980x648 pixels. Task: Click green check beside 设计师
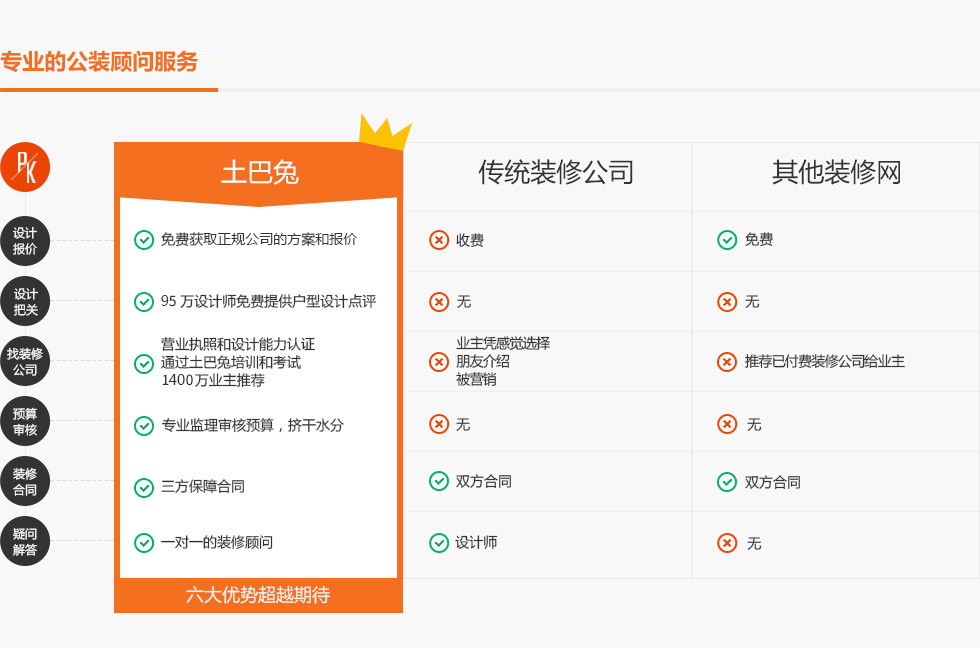(x=439, y=543)
